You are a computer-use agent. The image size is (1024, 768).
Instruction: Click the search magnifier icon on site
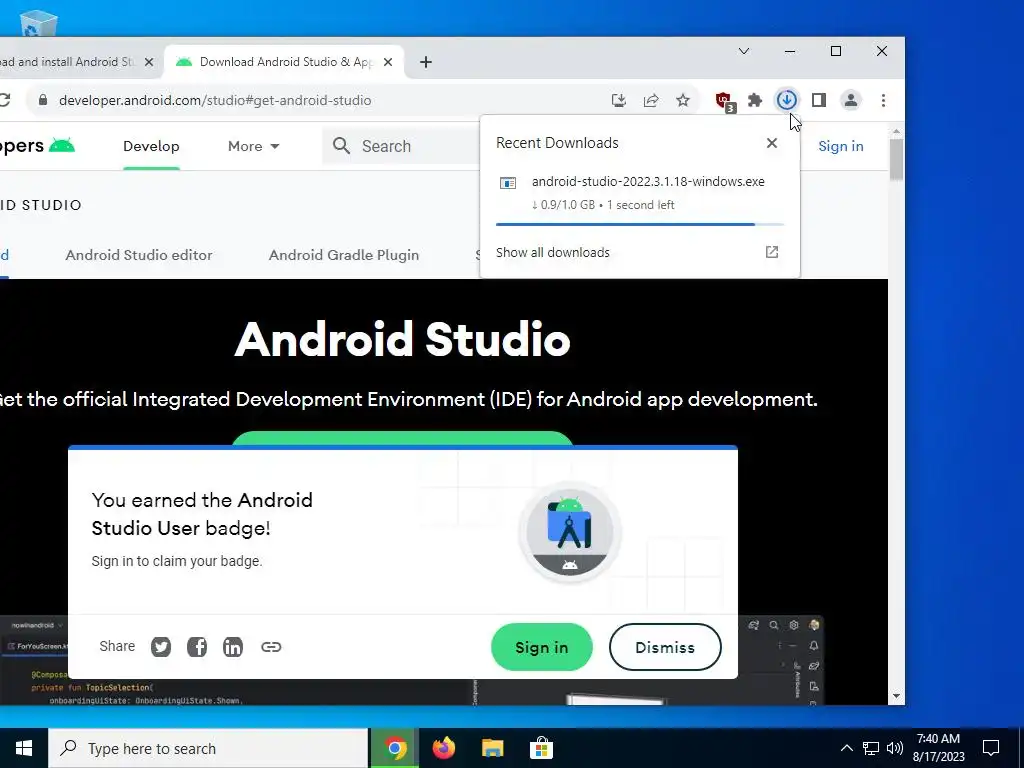point(342,146)
